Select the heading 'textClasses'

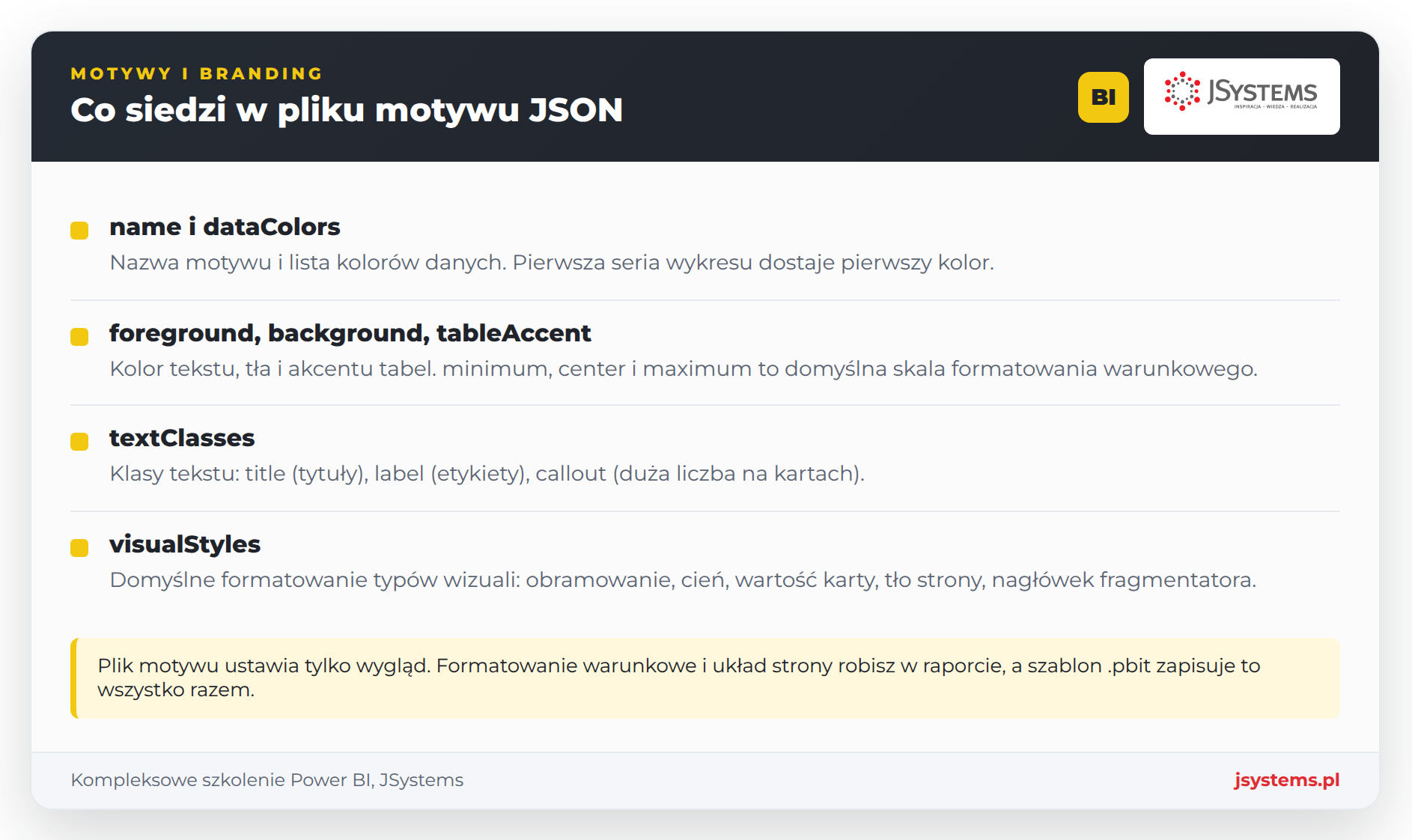click(182, 438)
